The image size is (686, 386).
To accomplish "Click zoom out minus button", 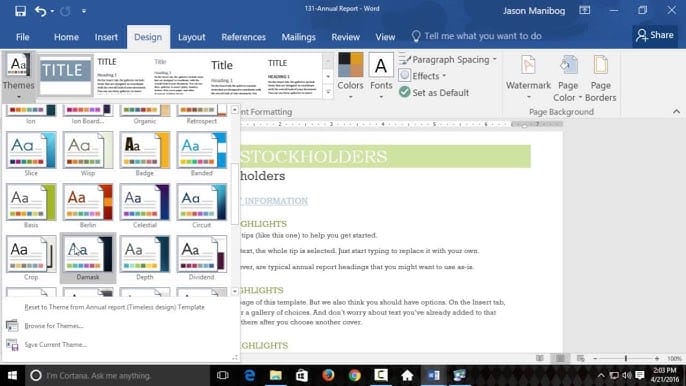I will pos(595,358).
